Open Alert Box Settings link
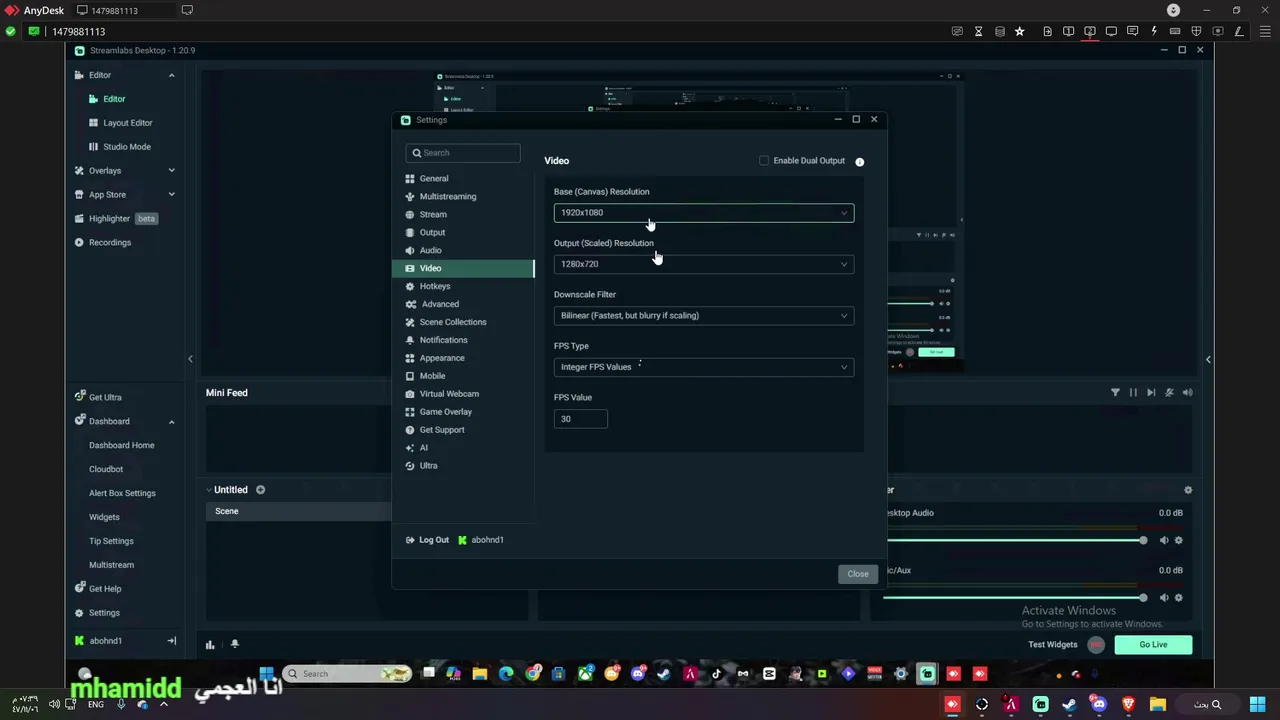Screen dimensions: 1280x720 (122, 493)
